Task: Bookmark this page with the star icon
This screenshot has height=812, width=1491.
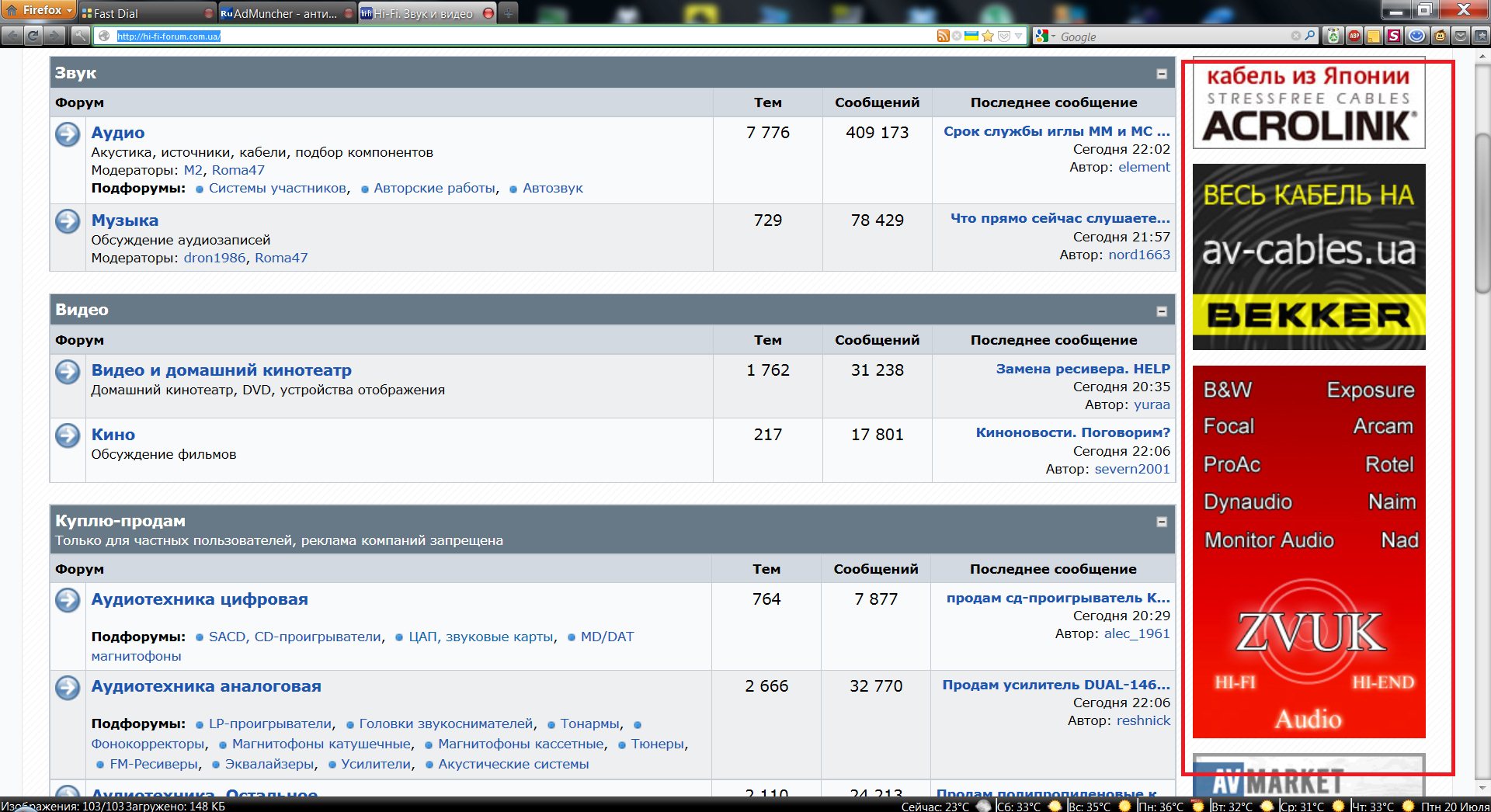Action: [988, 36]
